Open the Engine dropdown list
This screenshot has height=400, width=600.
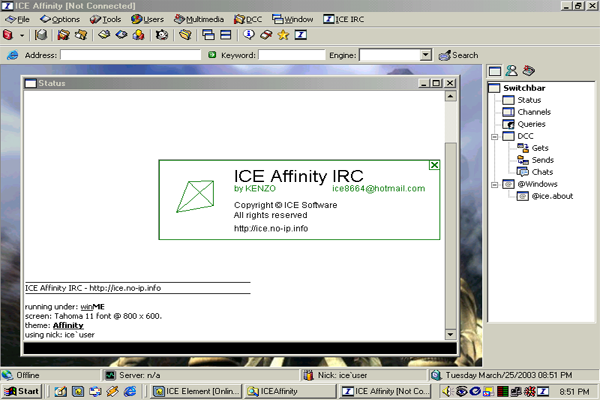point(426,55)
